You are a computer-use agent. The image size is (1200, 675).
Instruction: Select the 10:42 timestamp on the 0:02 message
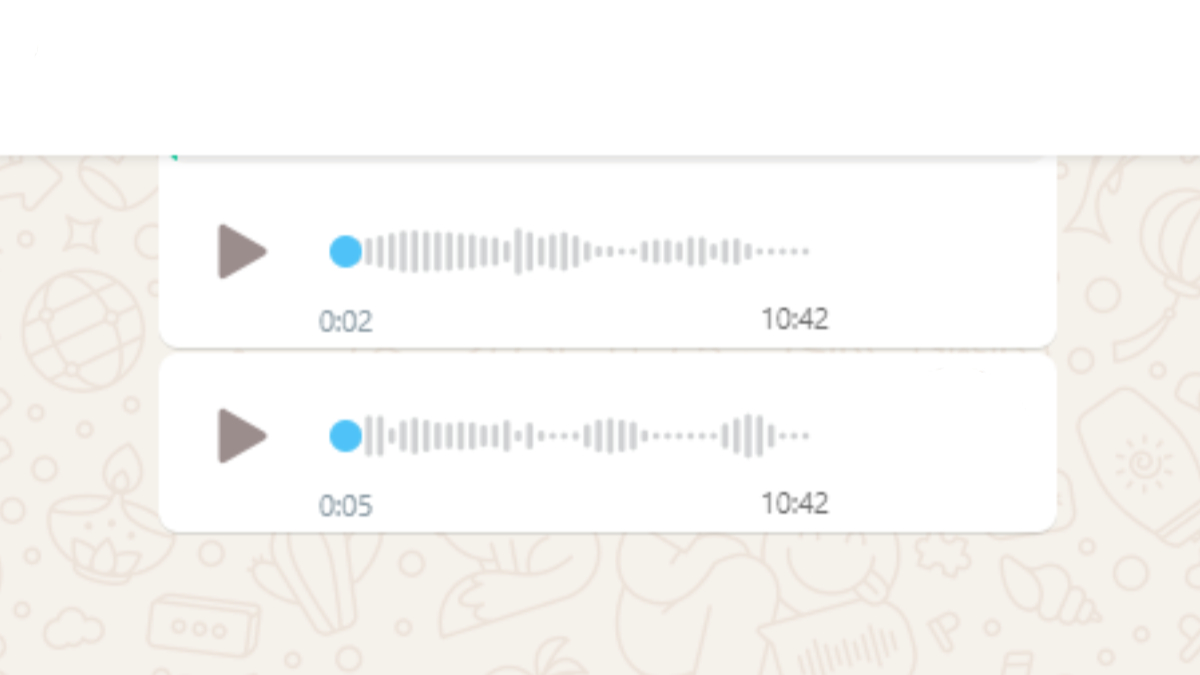point(795,319)
